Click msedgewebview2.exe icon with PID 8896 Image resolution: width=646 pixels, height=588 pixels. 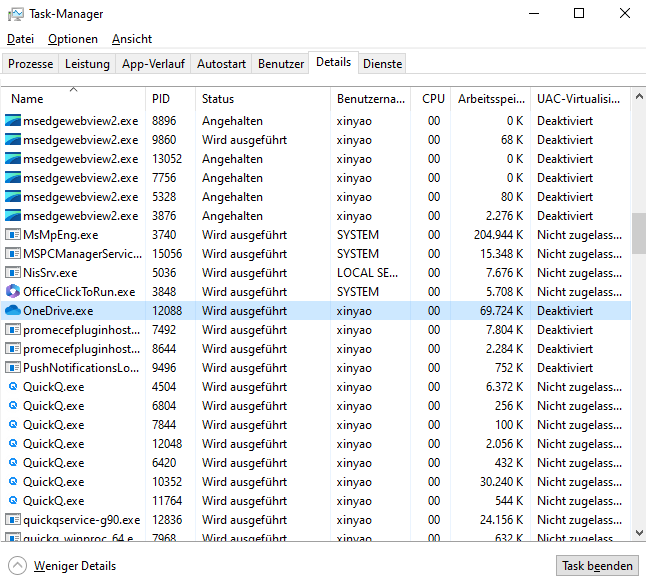pos(13,121)
